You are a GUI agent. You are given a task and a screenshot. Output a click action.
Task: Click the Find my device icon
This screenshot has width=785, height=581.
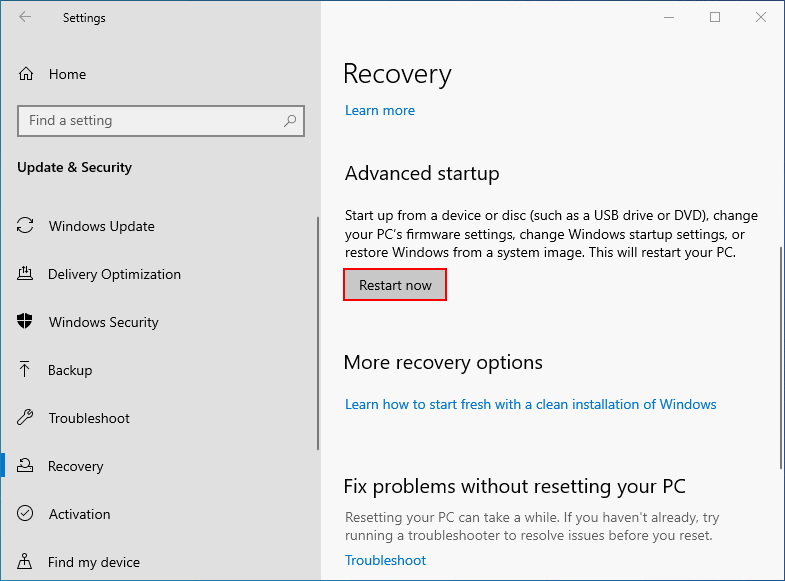[x=26, y=562]
